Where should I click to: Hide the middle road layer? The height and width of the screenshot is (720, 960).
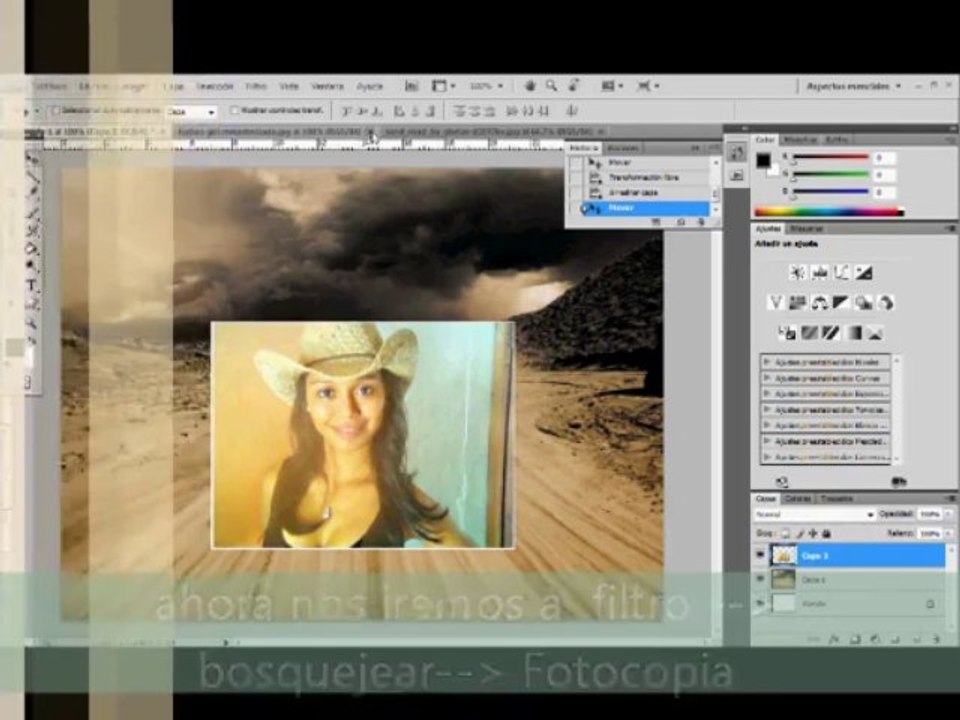[760, 579]
